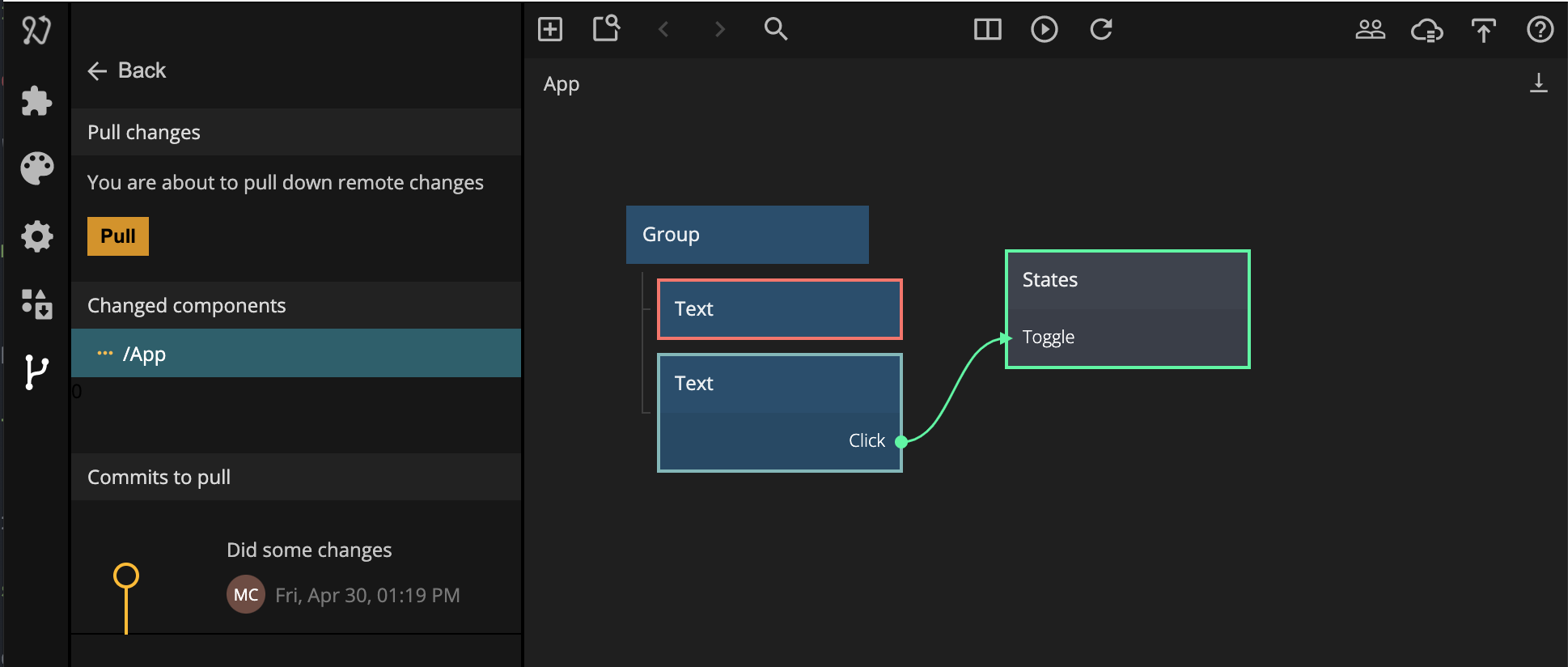This screenshot has width=1568, height=667.
Task: Click the add new node icon
Action: click(x=550, y=30)
